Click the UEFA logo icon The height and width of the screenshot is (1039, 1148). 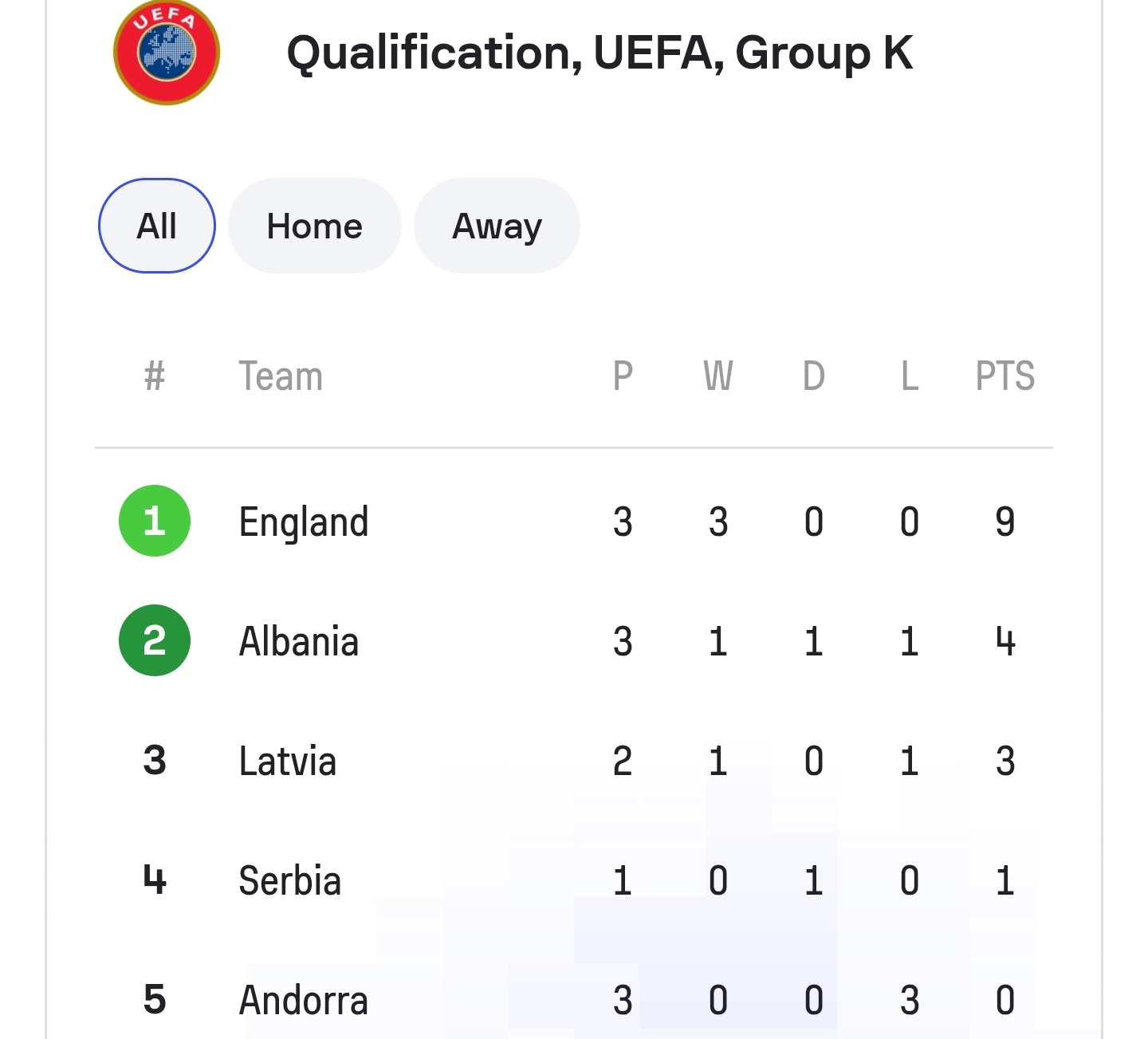167,53
